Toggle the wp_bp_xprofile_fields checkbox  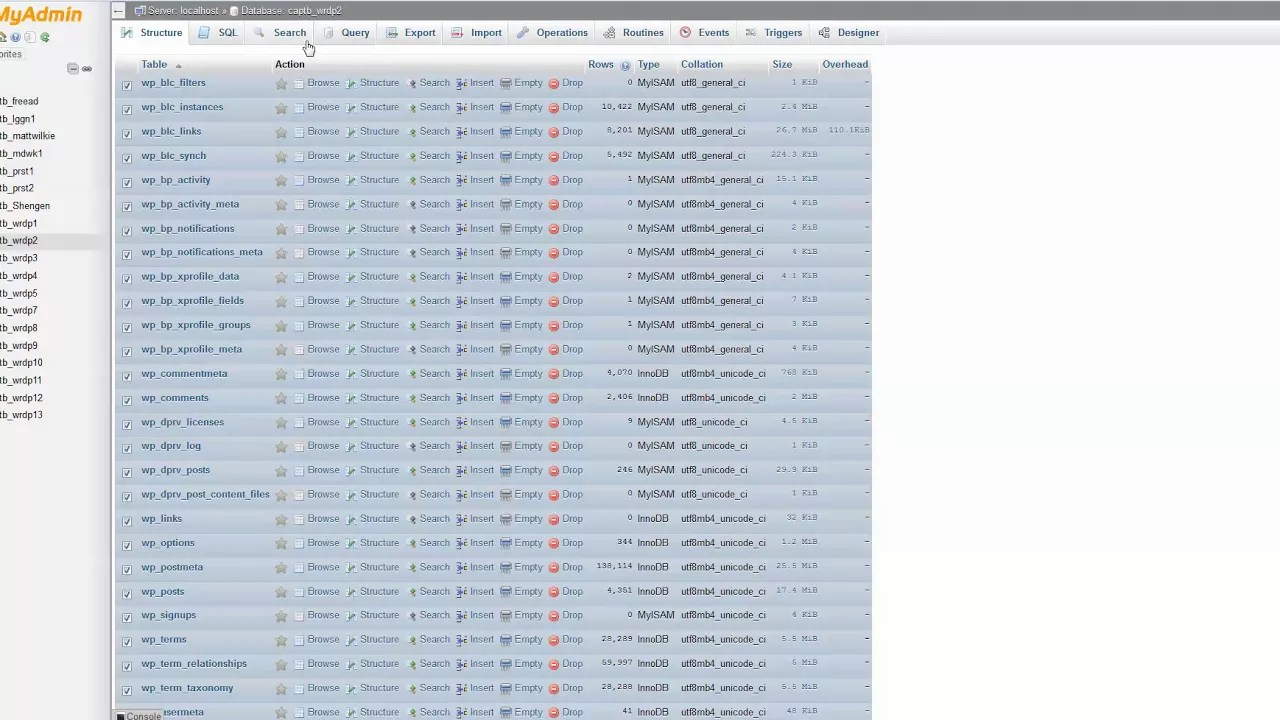pyautogui.click(x=127, y=303)
